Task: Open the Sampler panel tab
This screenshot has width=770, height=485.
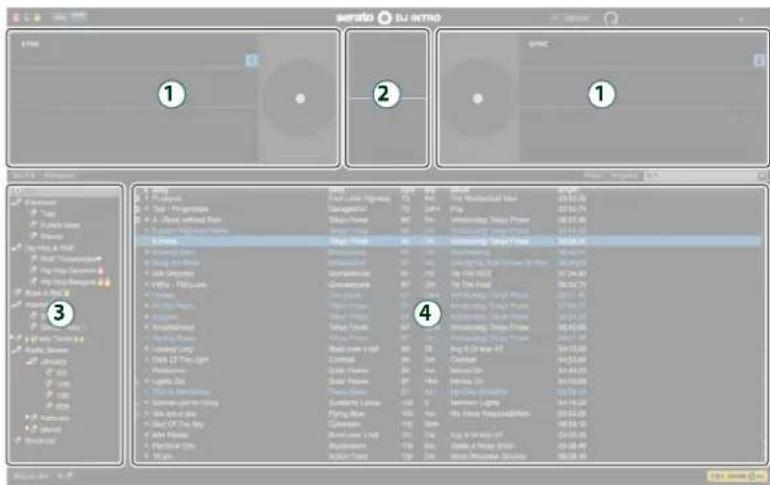Action: click(x=59, y=175)
